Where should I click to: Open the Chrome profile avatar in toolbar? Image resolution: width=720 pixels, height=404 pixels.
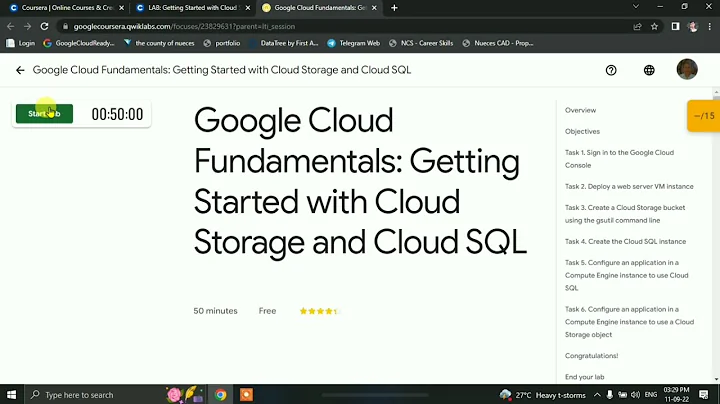[692, 27]
